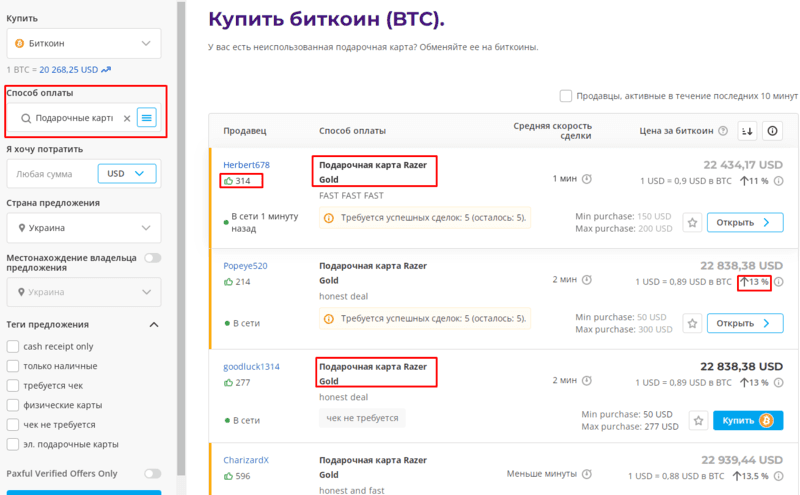Click info icon next to 11 %
The image size is (800, 495).
point(779,181)
